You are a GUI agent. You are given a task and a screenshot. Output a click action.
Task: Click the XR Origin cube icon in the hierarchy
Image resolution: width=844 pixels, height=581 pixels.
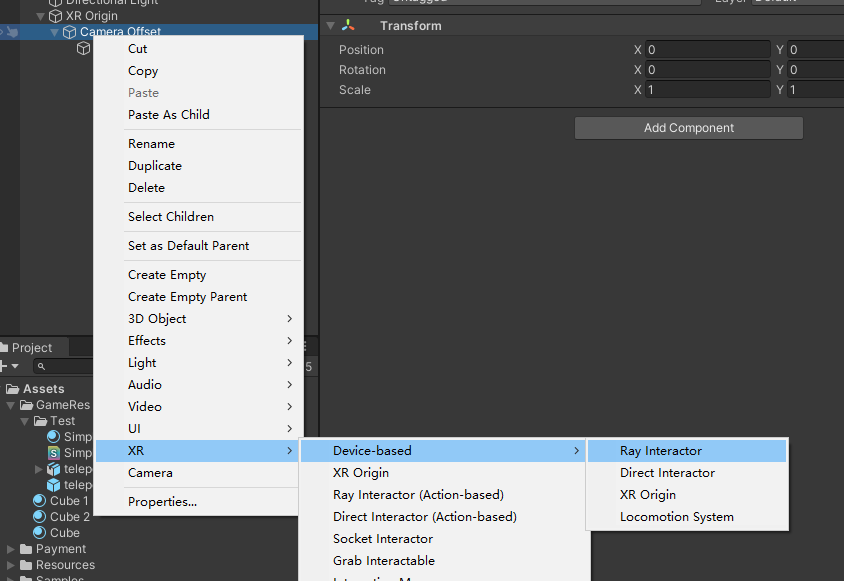point(55,16)
